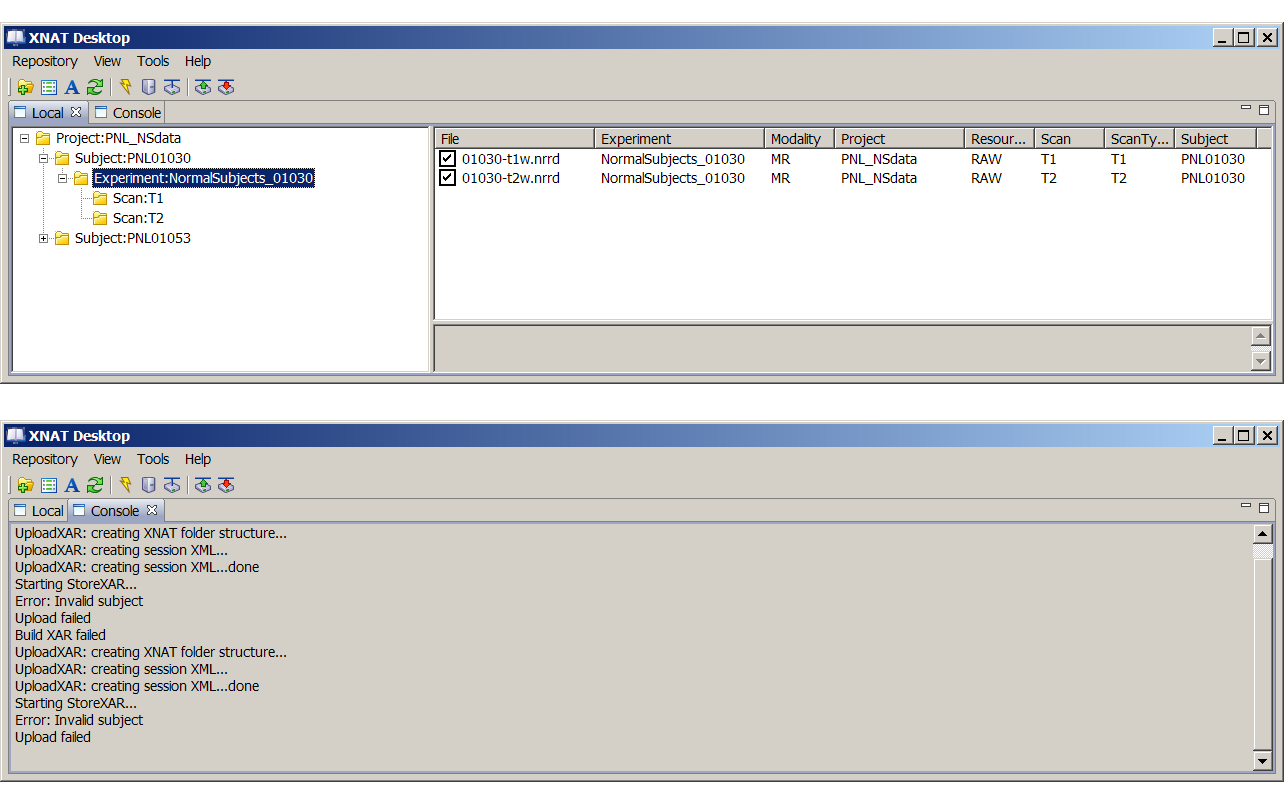Select the Scan:T1 folder in tree

click(x=137, y=198)
